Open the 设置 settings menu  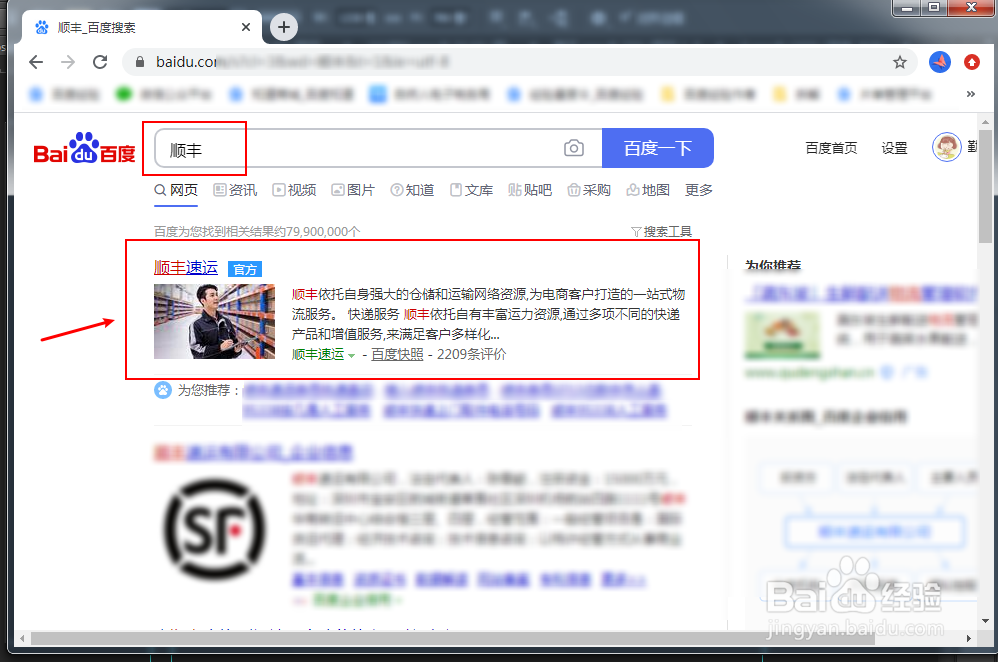pyautogui.click(x=894, y=148)
